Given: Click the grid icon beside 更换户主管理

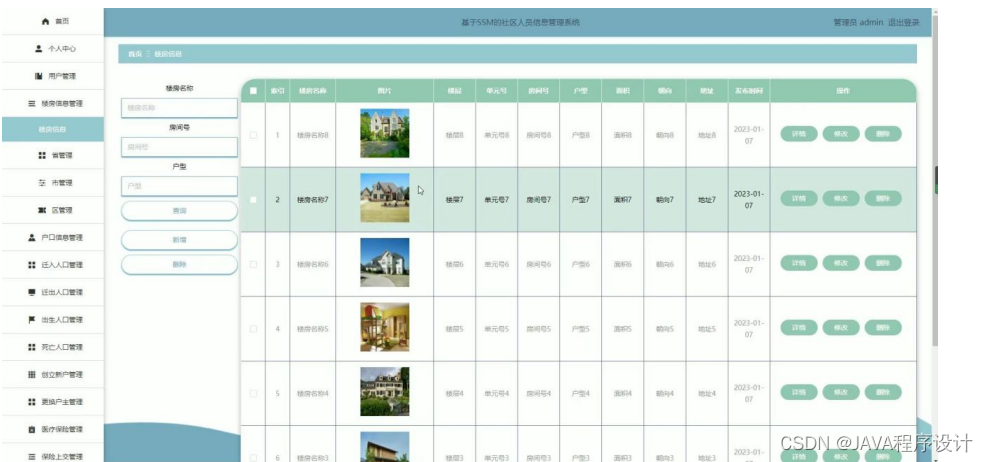Looking at the screenshot, I should 32,401.
